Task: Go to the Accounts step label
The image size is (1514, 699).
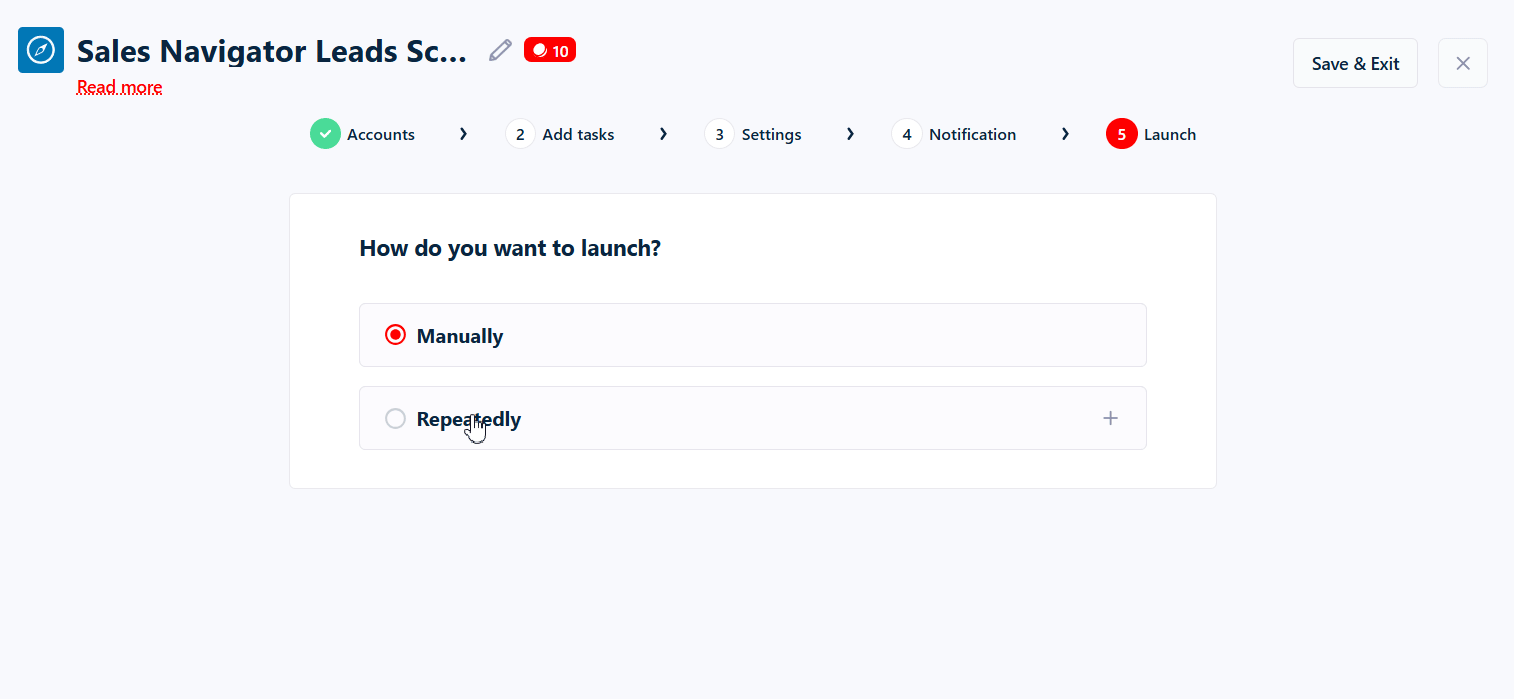Action: [380, 134]
